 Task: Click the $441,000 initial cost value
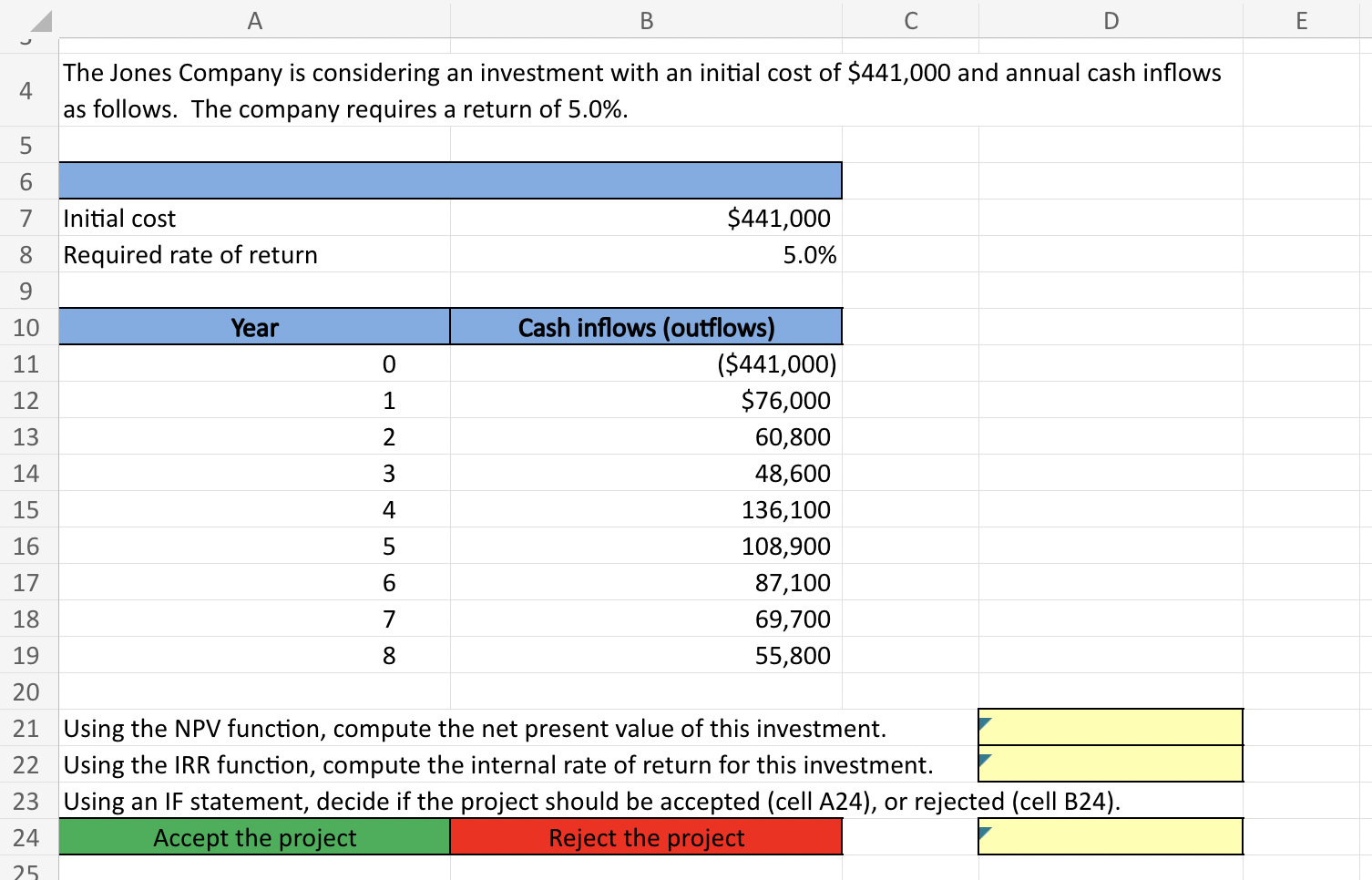coord(646,218)
